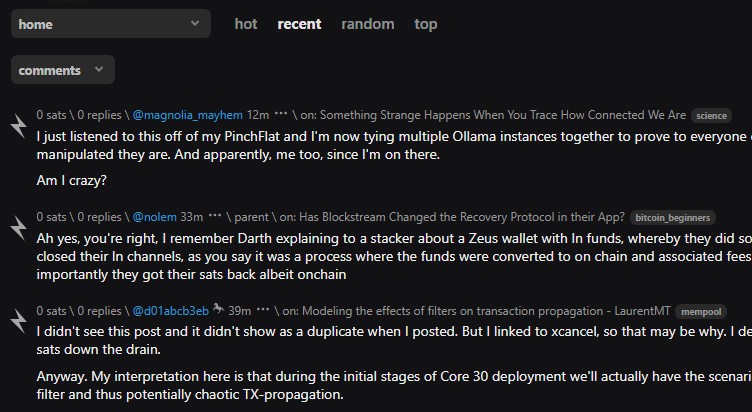Open the three-dot menu on magnolia_mayhem's comment
The height and width of the screenshot is (412, 752).
click(x=281, y=115)
